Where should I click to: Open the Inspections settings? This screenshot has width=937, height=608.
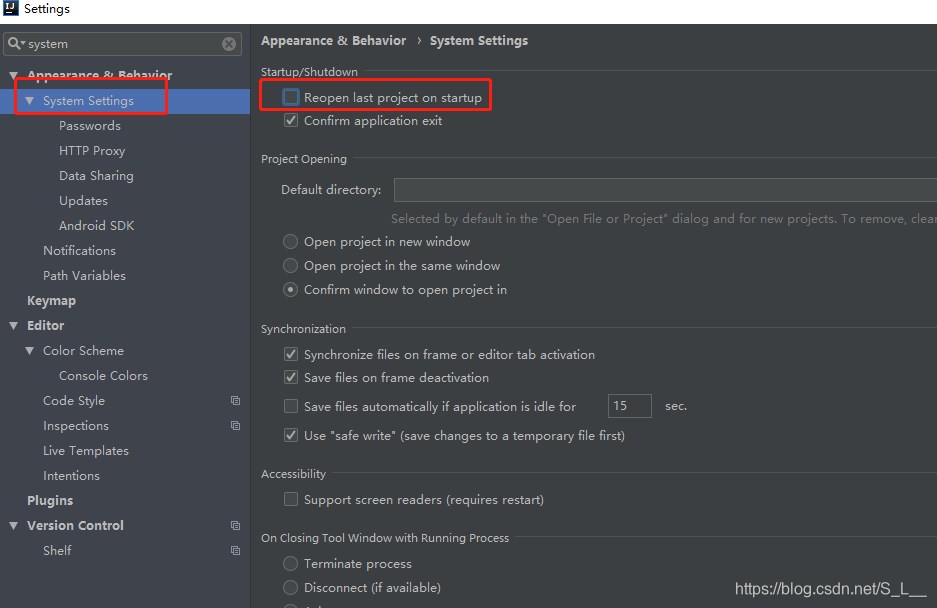pyautogui.click(x=76, y=426)
